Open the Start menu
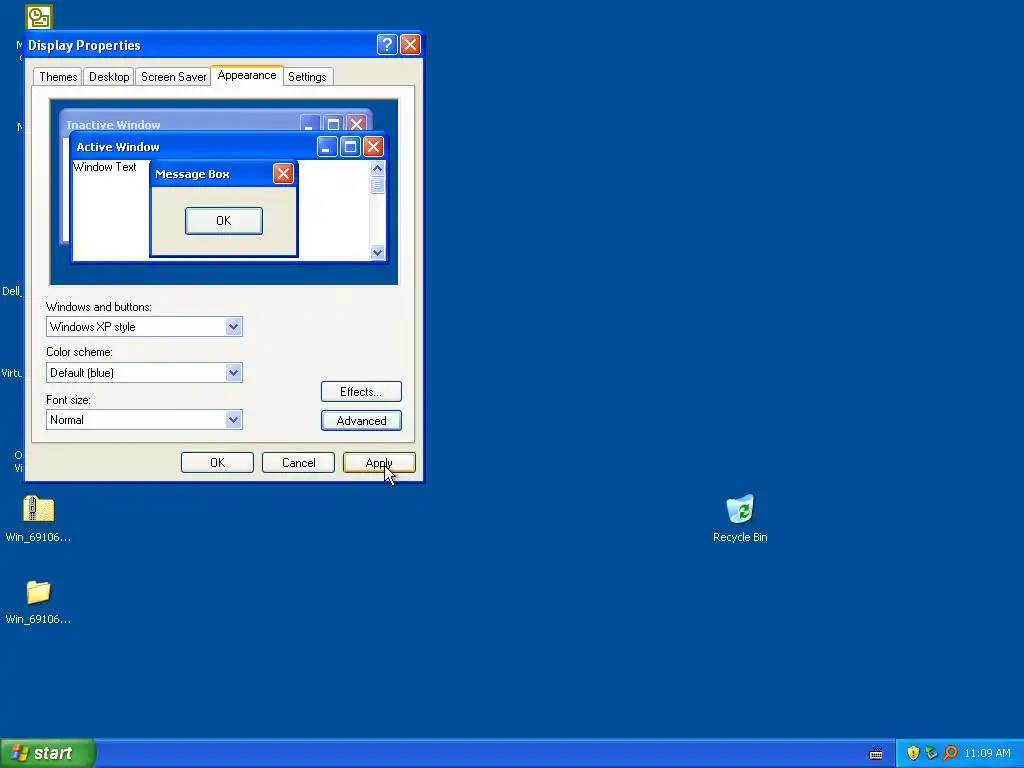Viewport: 1024px width, 768px height. (x=48, y=753)
